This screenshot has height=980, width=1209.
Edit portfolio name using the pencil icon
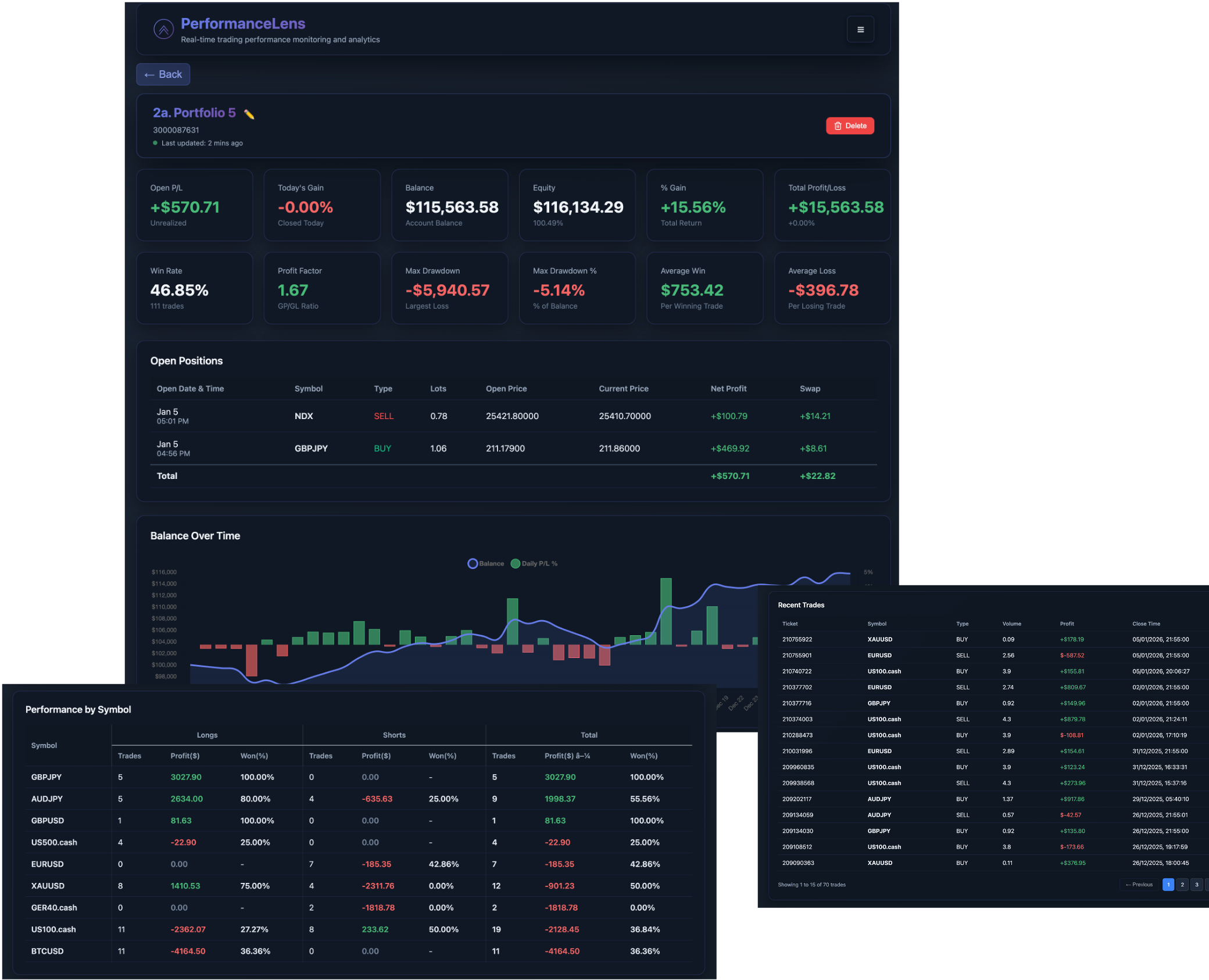pos(249,113)
